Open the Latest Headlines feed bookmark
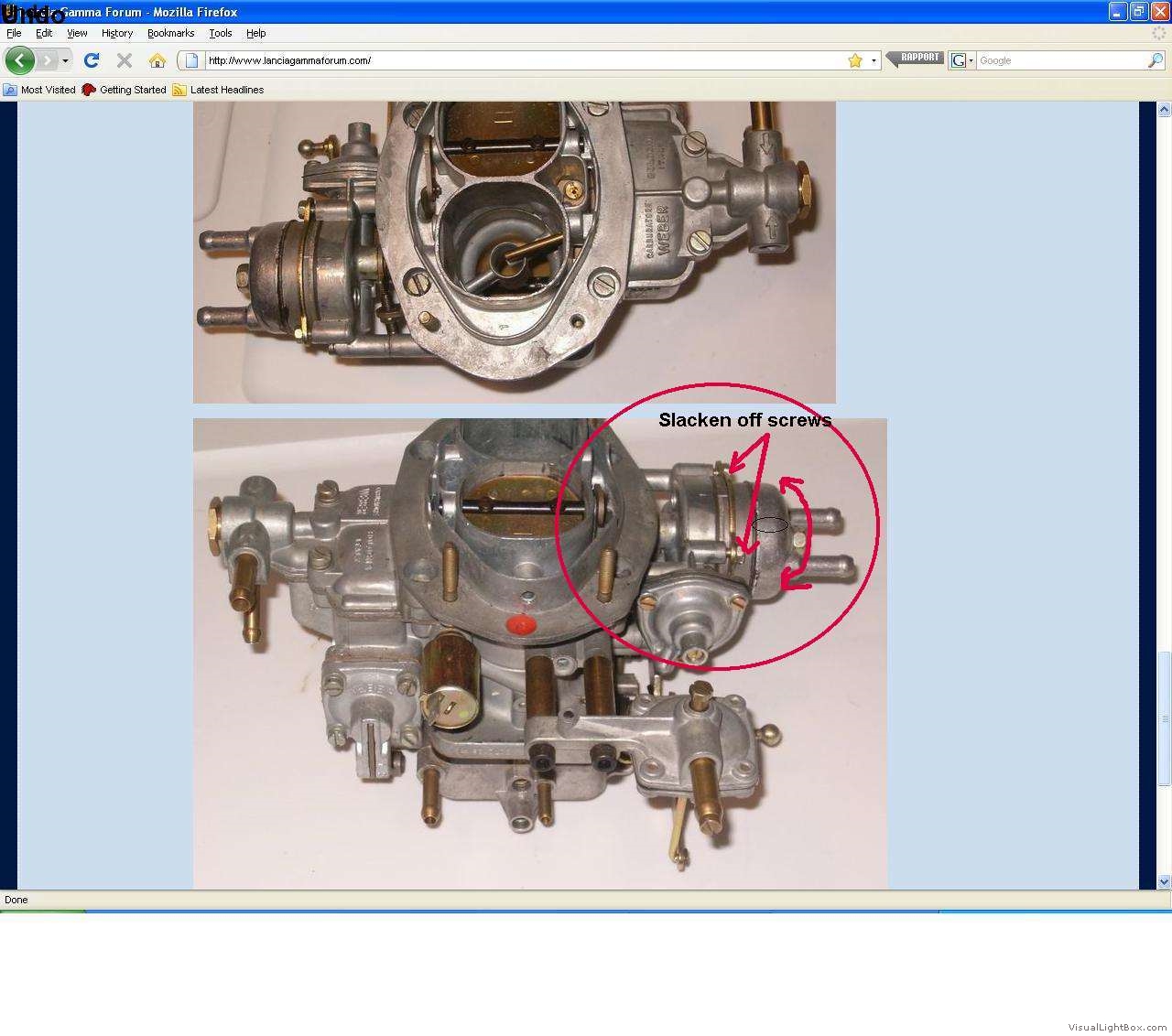Image resolution: width=1172 pixels, height=1036 pixels. pos(218,90)
